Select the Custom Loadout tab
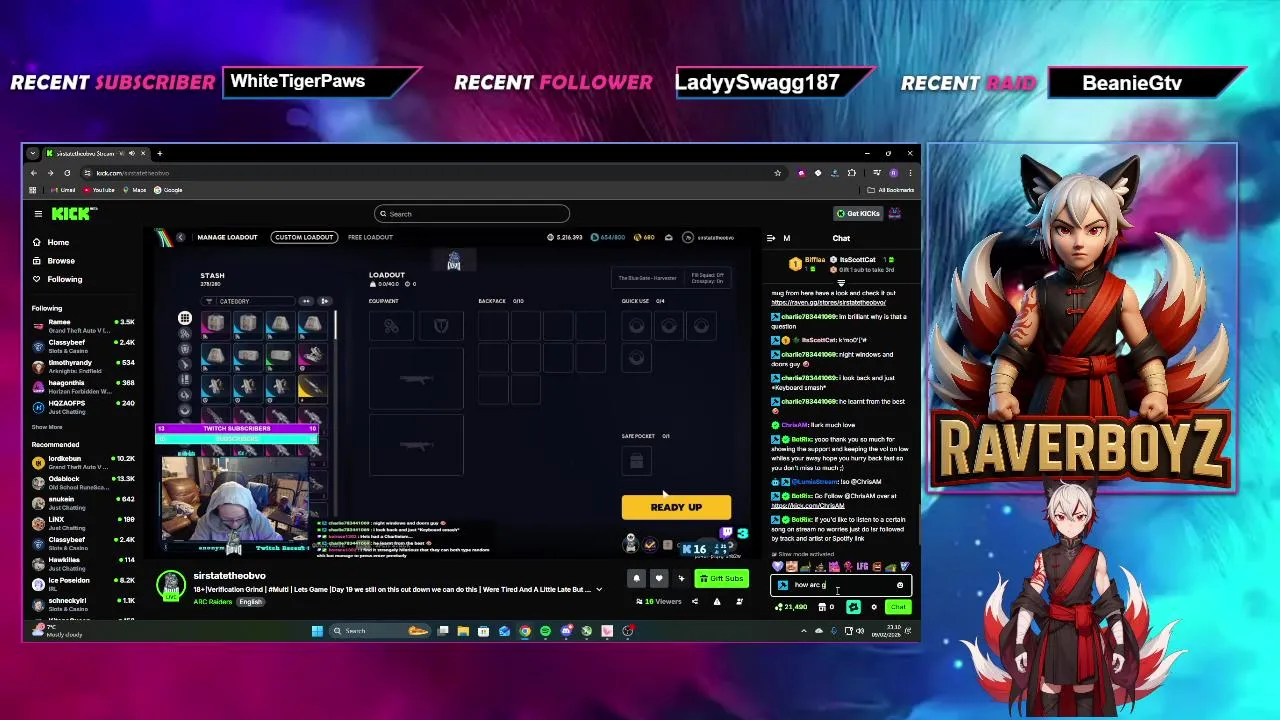 coord(304,237)
